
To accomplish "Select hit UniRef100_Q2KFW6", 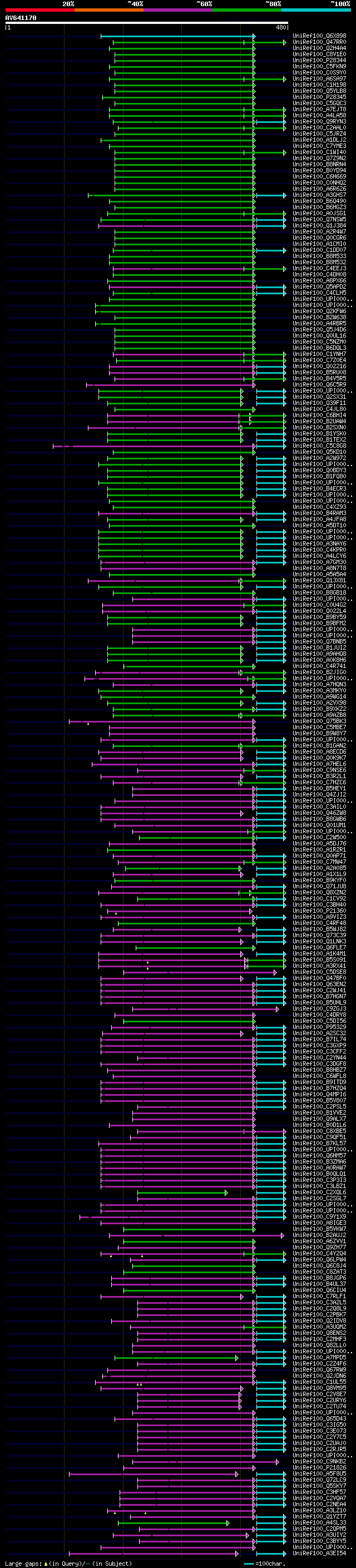I will pos(319,311).
